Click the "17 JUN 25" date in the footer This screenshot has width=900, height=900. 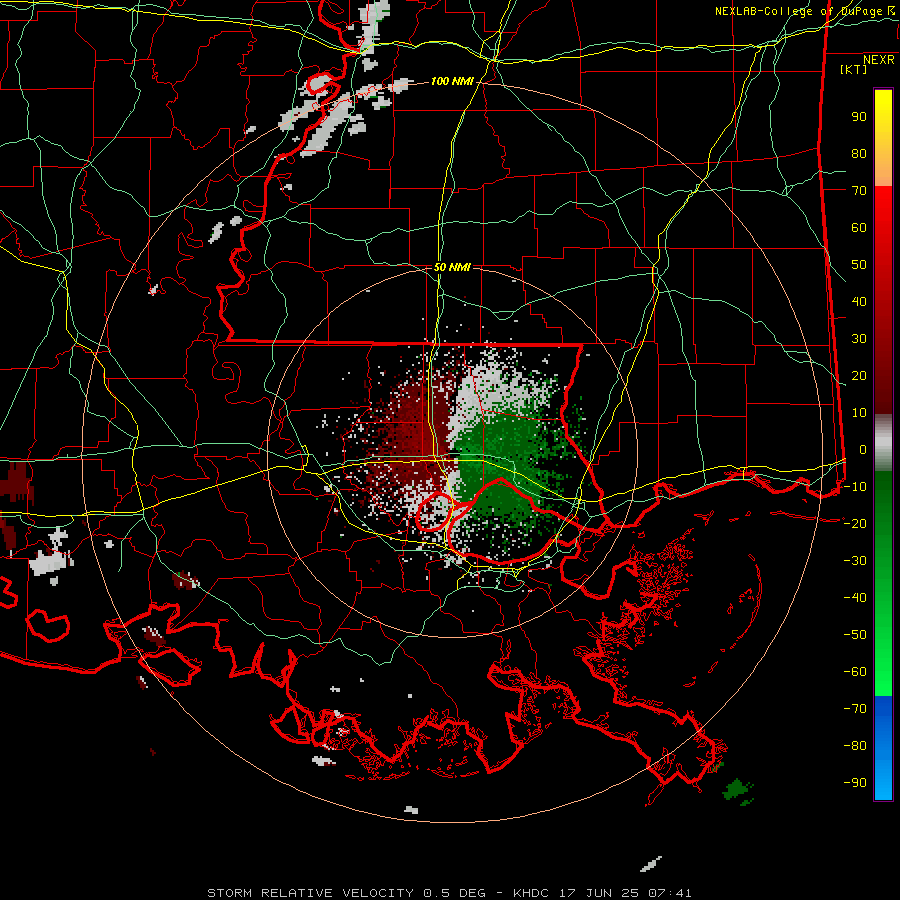[x=599, y=893]
